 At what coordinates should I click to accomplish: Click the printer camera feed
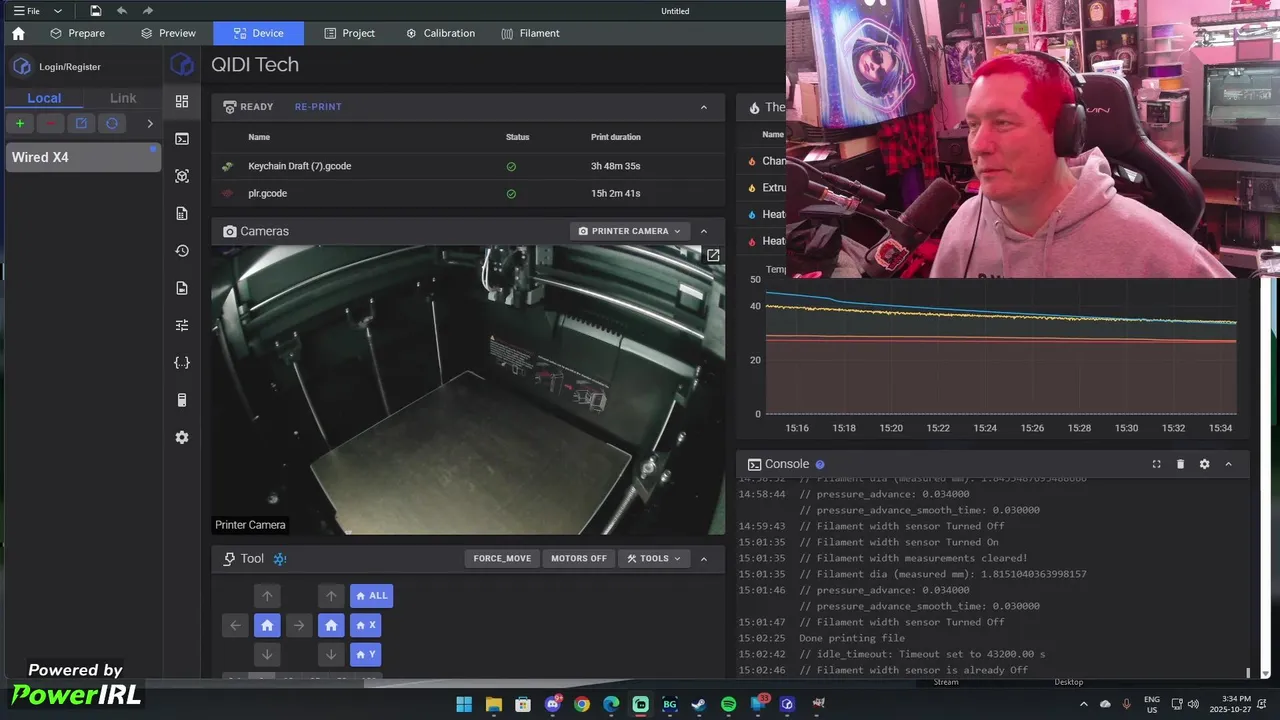[468, 390]
